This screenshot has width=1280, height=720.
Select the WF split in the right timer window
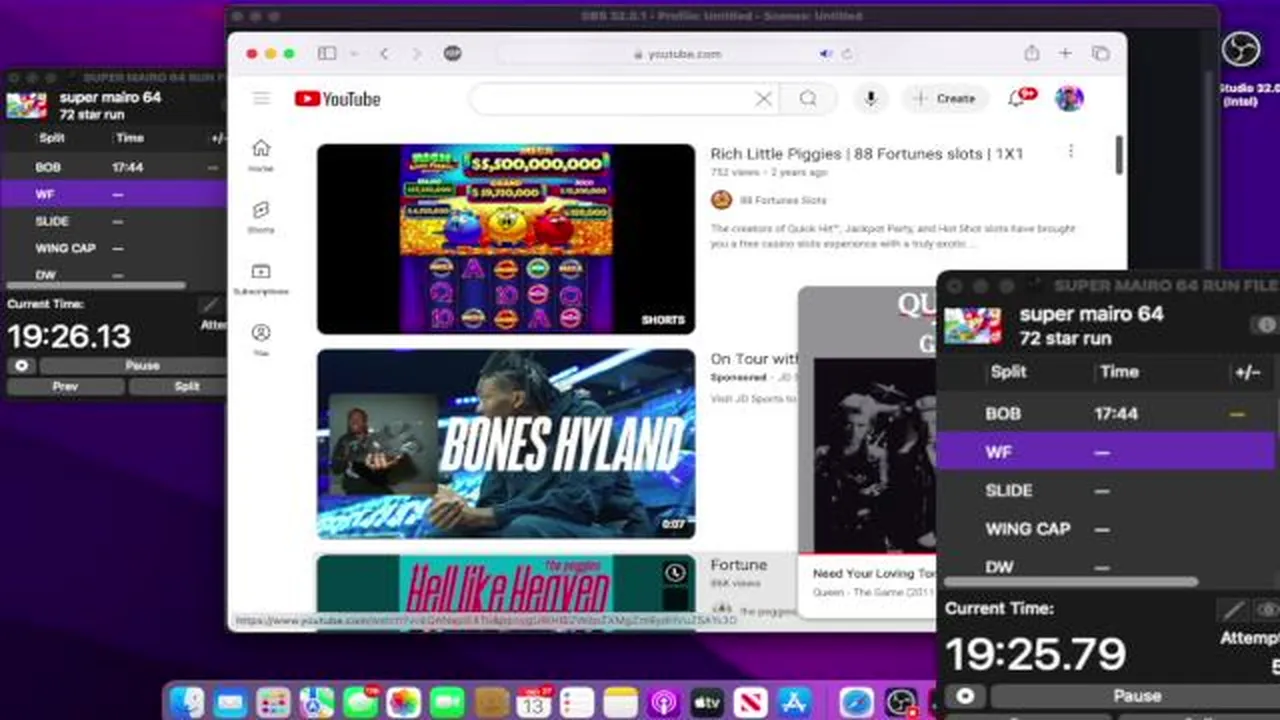click(x=1107, y=452)
